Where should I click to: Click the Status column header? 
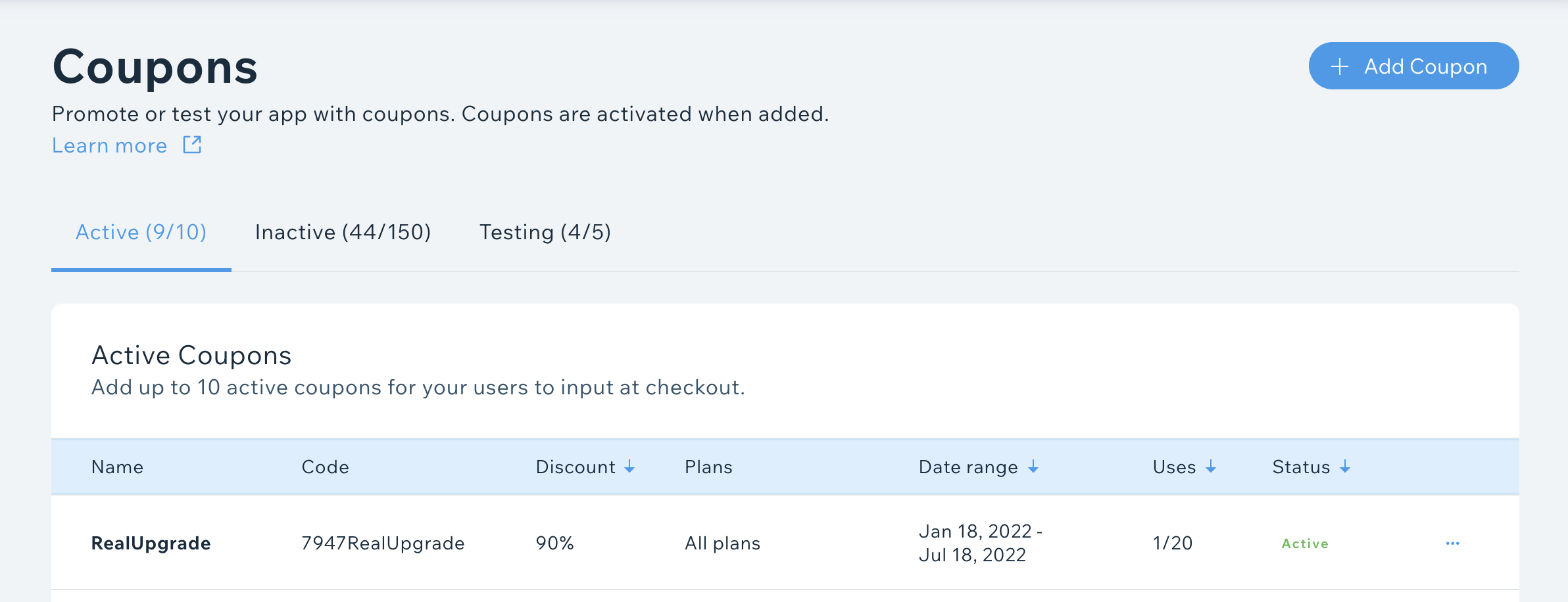pyautogui.click(x=1301, y=467)
